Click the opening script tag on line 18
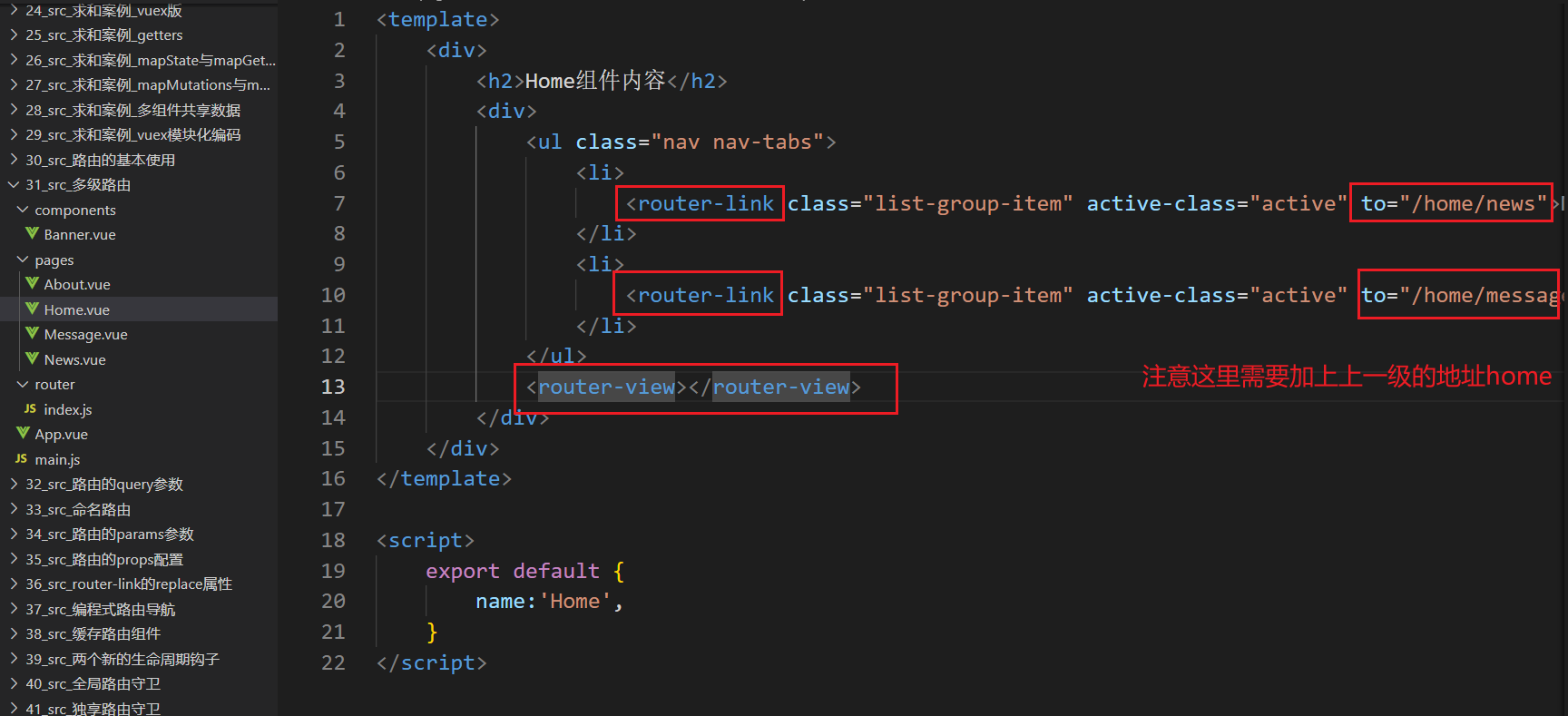Screen dimensions: 1568x716 (x=426, y=541)
